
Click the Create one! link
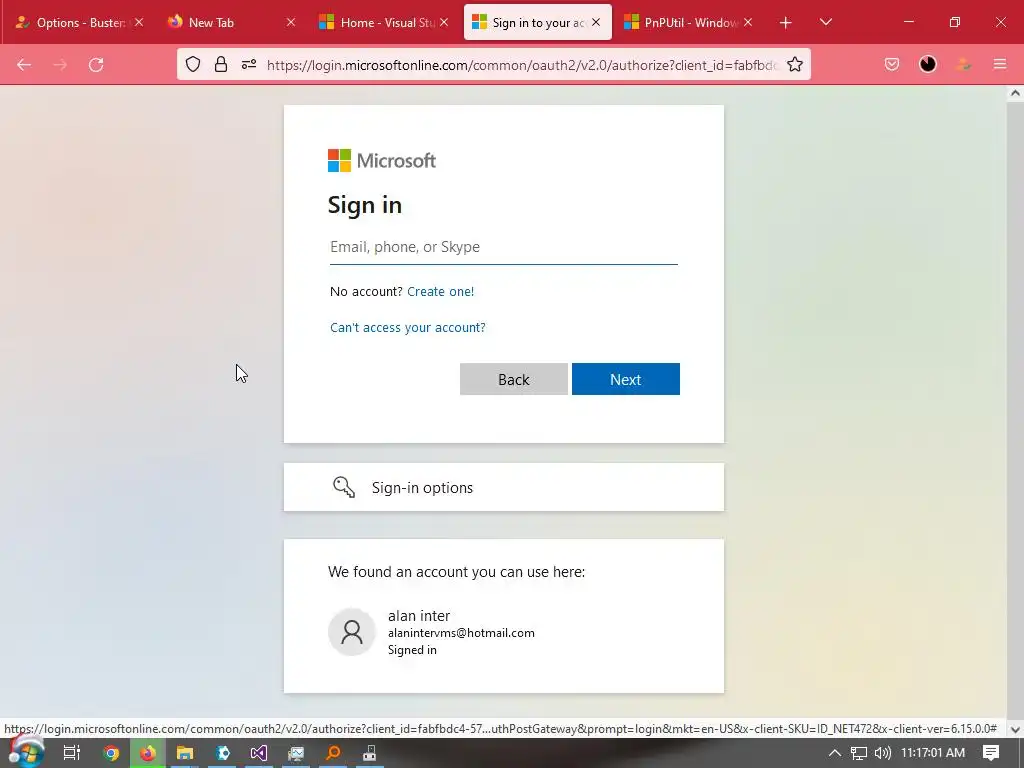[x=440, y=291]
